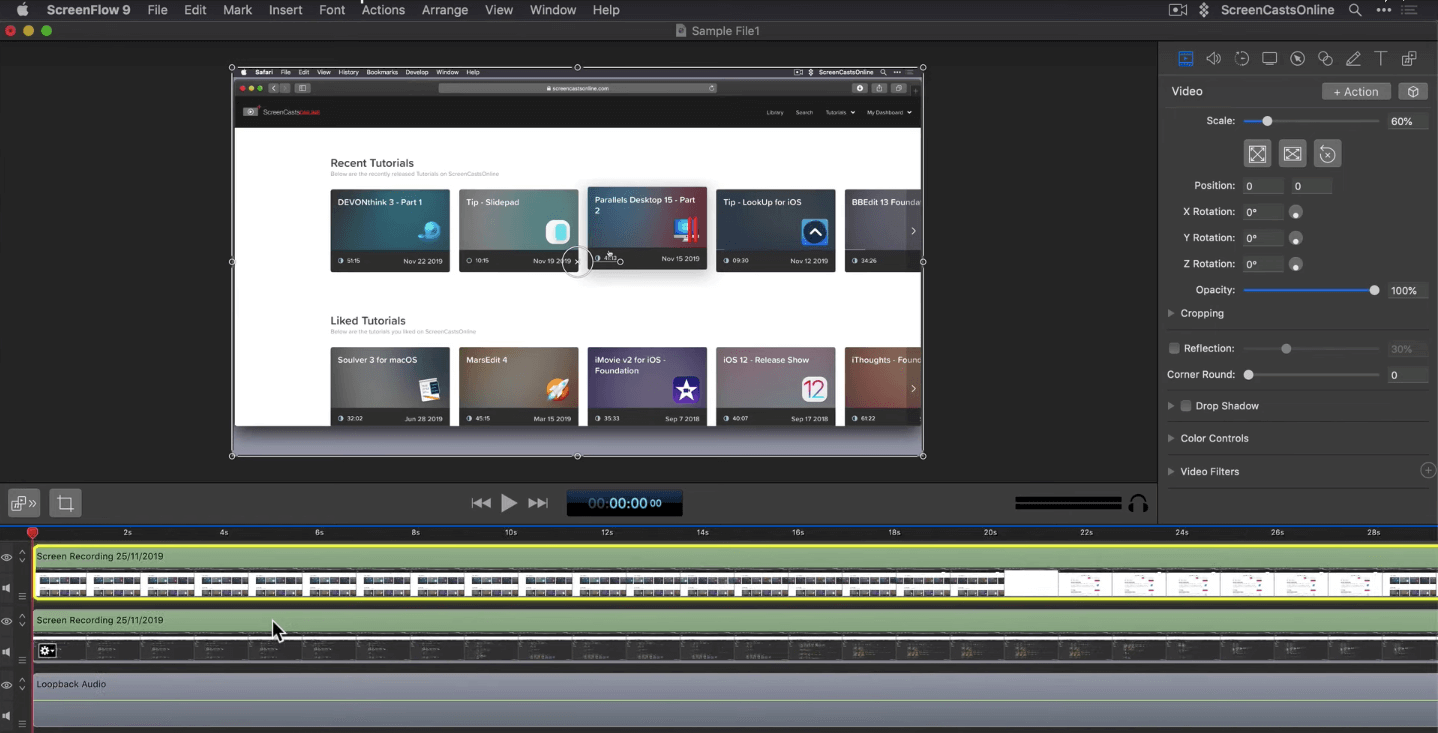Open the Callout pointer inspector tab
Viewport: 1438px width, 733px height.
[1297, 59]
